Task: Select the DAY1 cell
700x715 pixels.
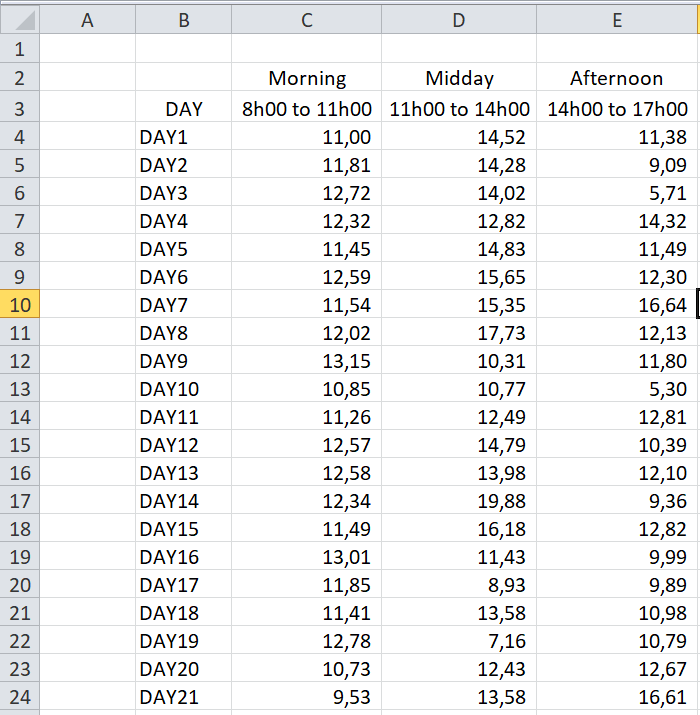Action: pyautogui.click(x=183, y=136)
